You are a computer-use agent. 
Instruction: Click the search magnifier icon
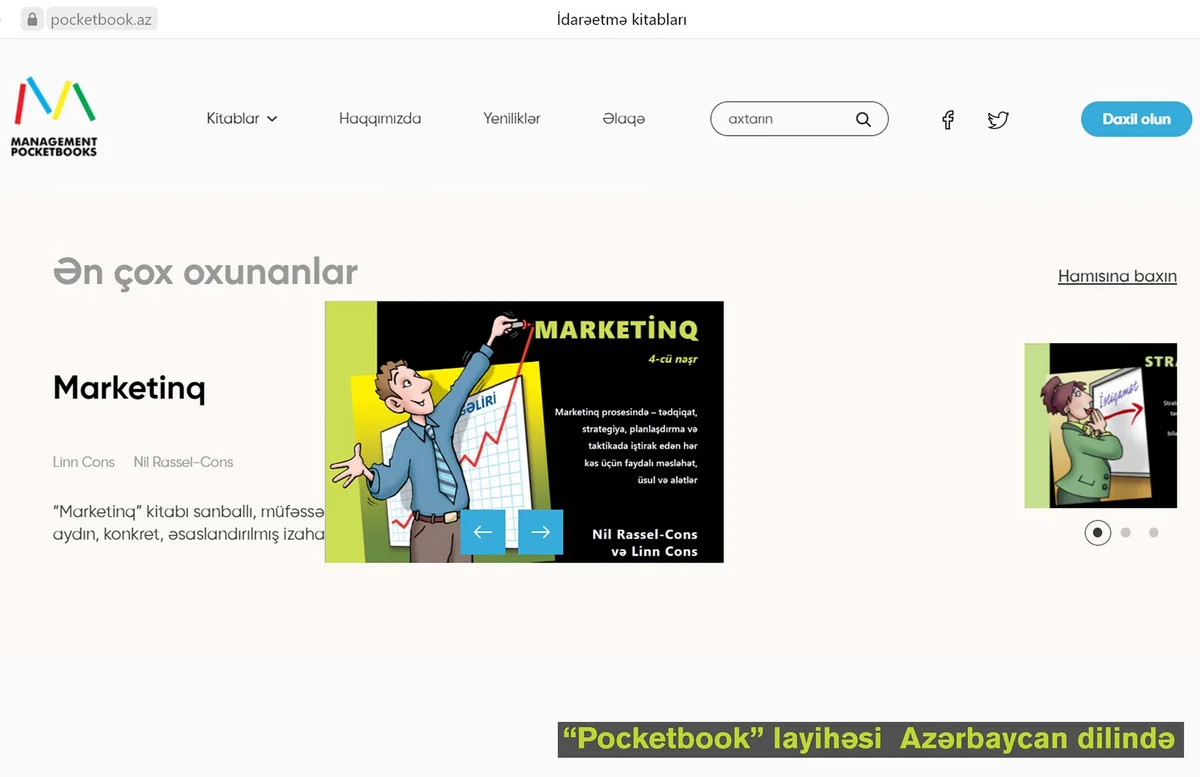(x=863, y=119)
